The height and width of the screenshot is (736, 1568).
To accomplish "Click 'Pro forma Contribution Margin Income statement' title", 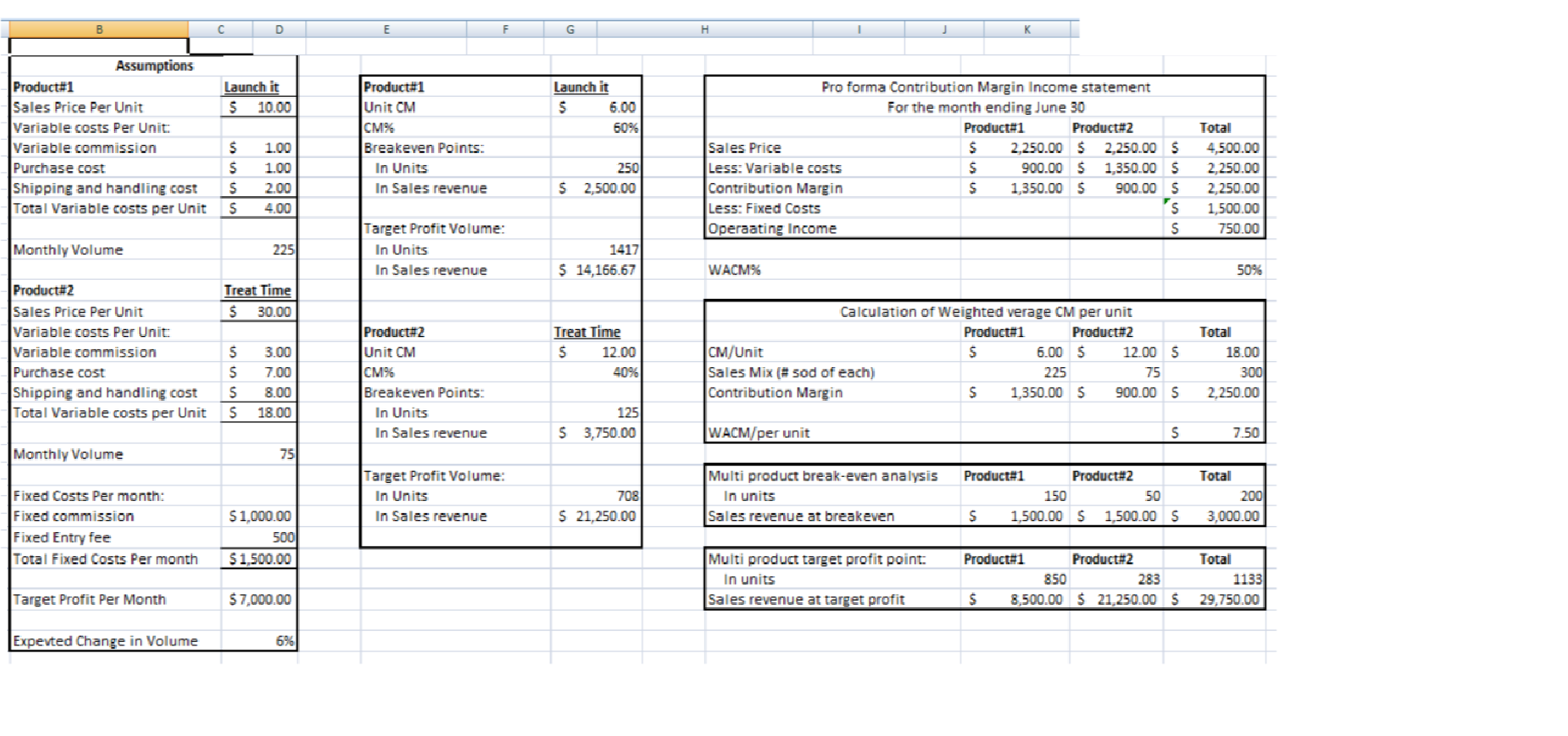I will 985,86.
